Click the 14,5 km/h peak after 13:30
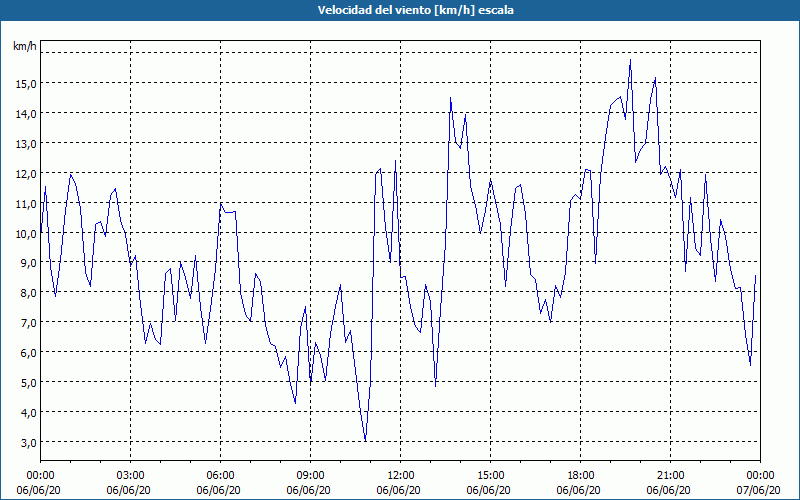Image resolution: width=800 pixels, height=500 pixels. click(x=451, y=98)
